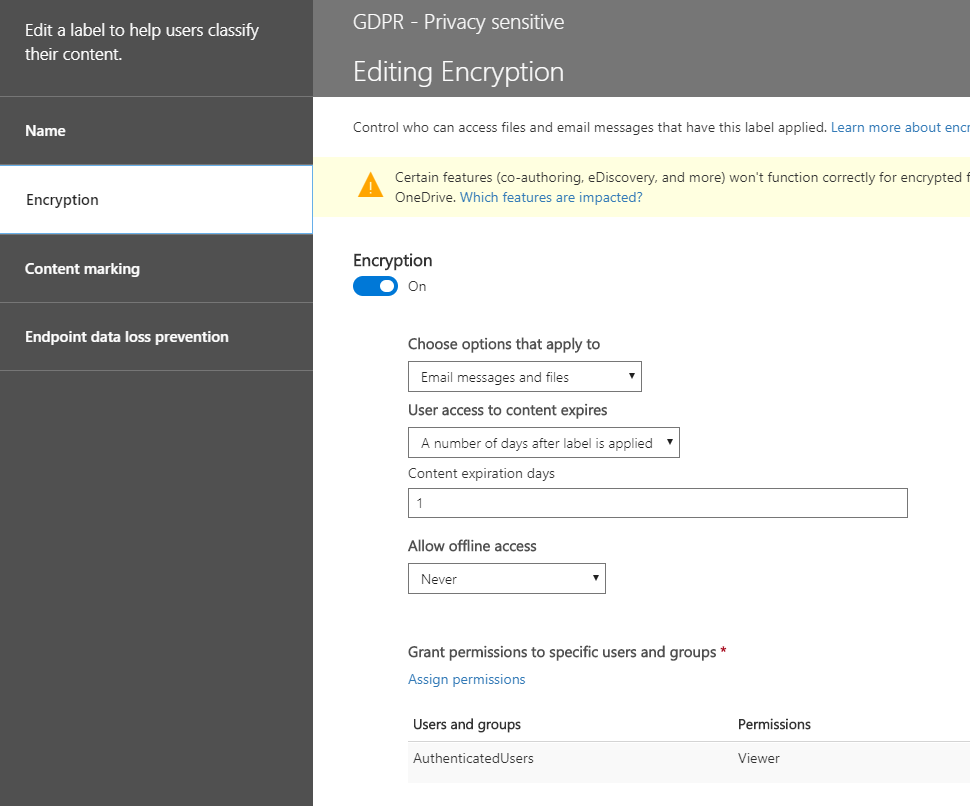Click the warning triangle icon
The width and height of the screenshot is (970, 806).
click(370, 185)
